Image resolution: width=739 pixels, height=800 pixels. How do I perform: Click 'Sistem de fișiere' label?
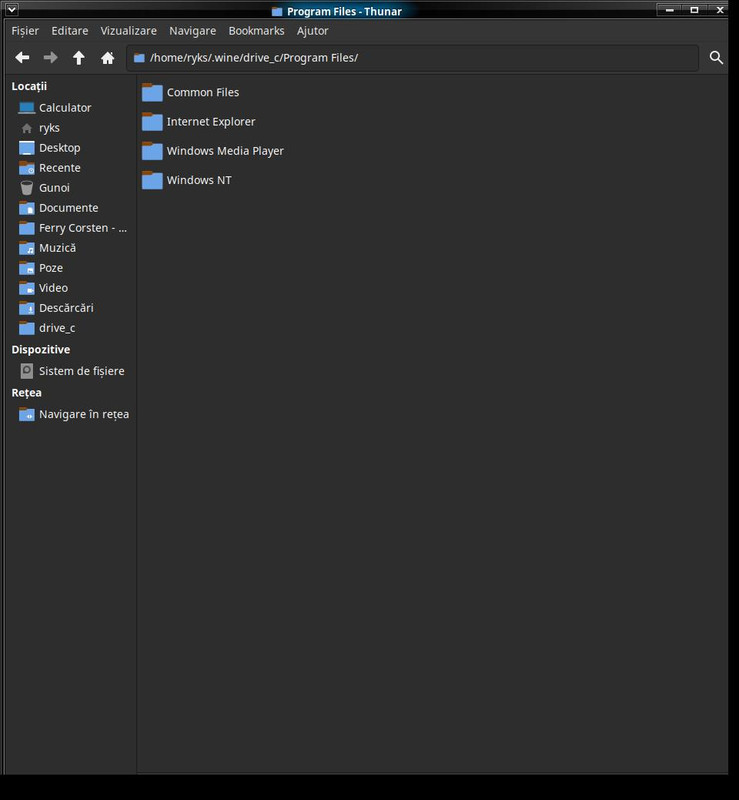[x=82, y=371]
